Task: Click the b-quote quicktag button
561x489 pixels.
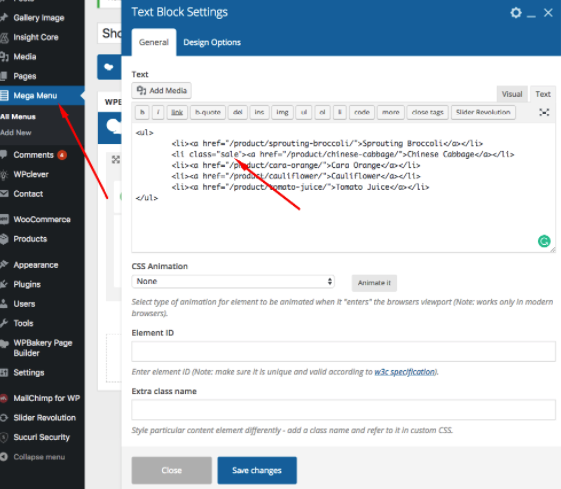Action: click(x=208, y=112)
